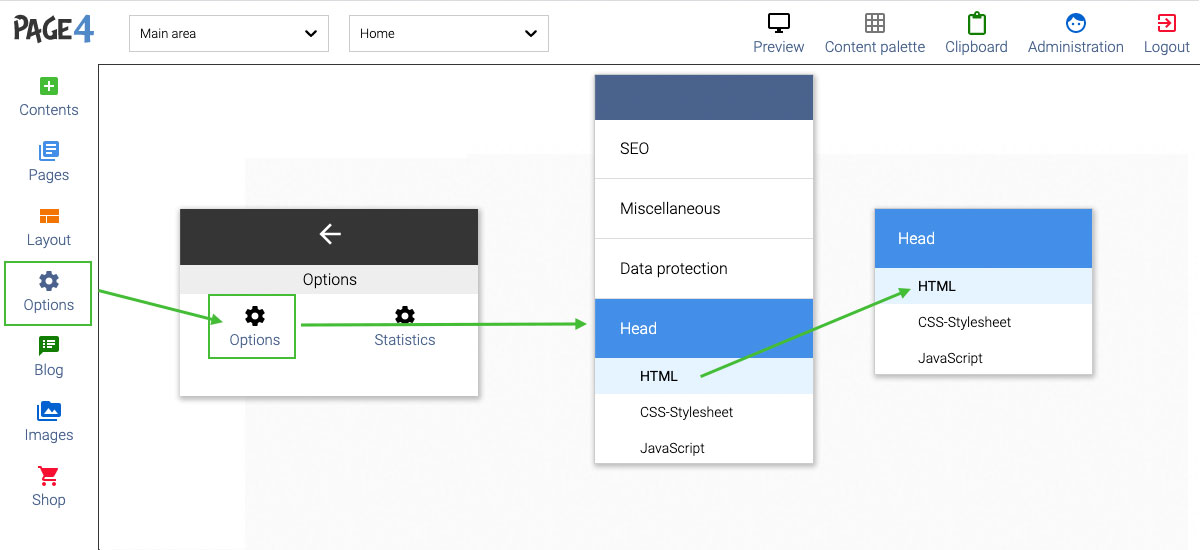Click the PAGE4 logo

[55, 29]
